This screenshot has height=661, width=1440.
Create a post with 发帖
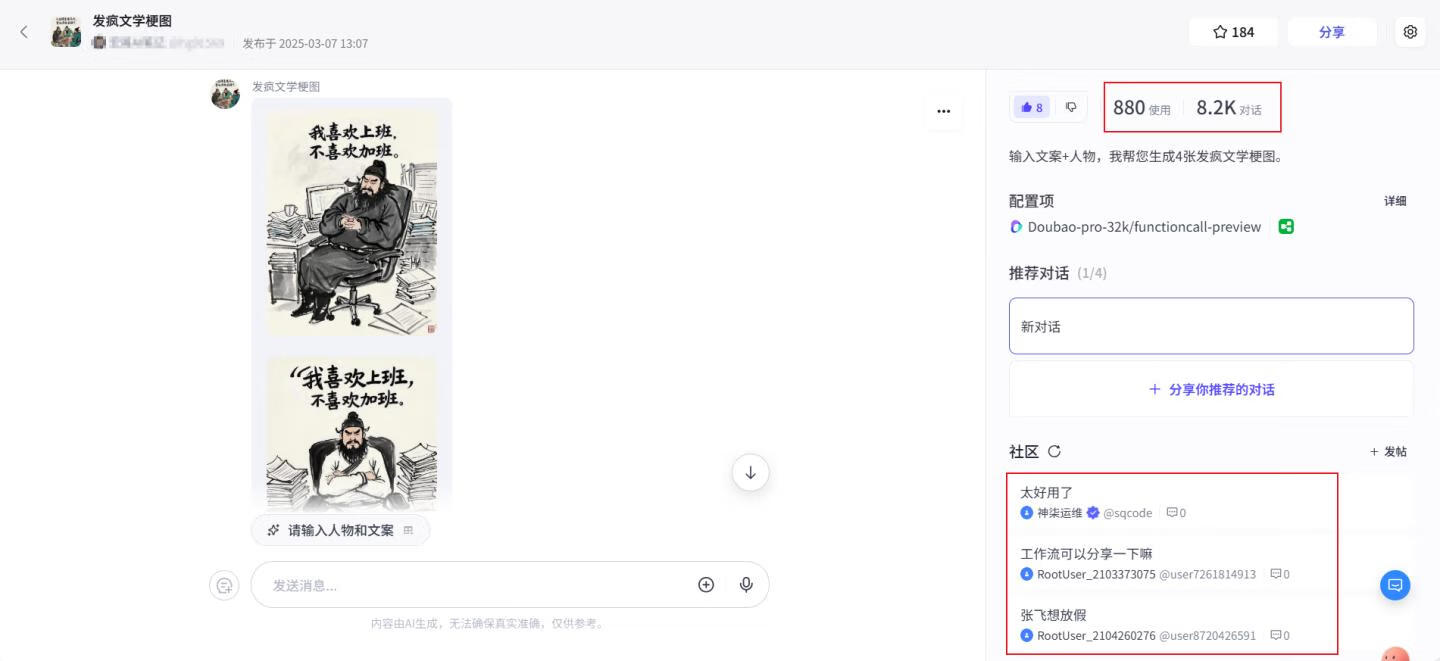click(1388, 452)
